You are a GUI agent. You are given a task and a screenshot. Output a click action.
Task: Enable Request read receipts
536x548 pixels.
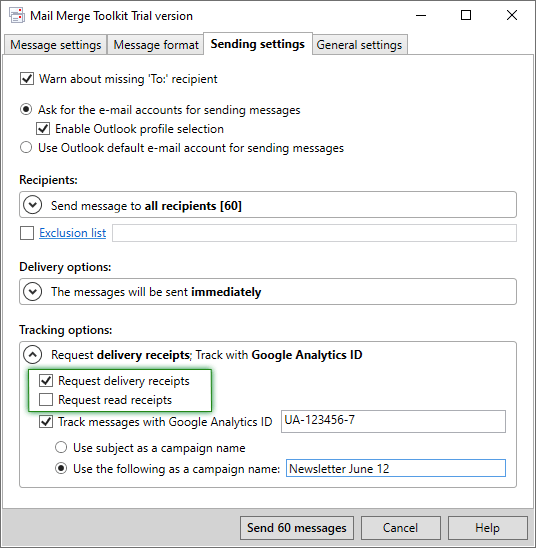(46, 399)
